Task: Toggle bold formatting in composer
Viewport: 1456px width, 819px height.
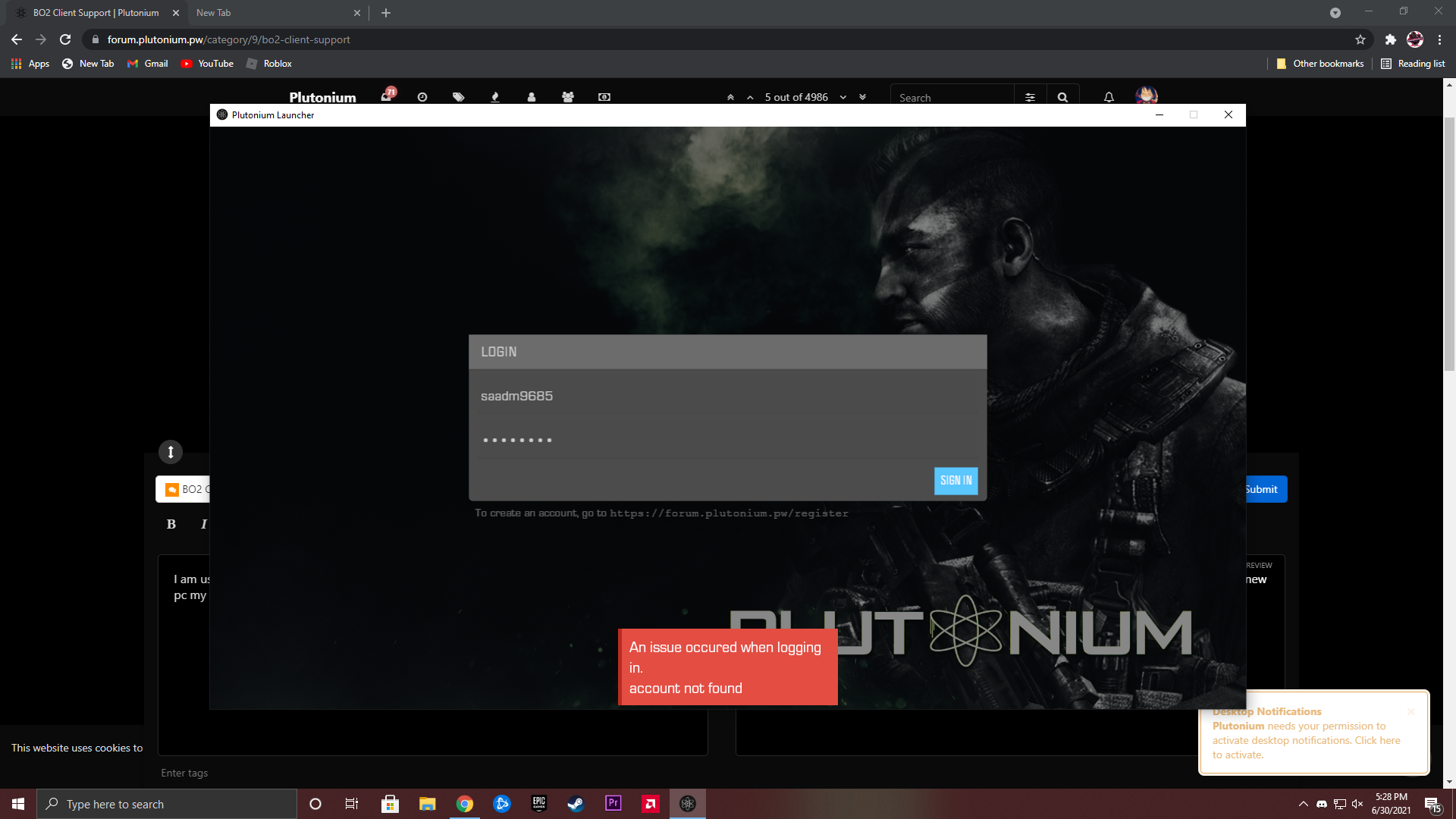Action: pos(171,524)
